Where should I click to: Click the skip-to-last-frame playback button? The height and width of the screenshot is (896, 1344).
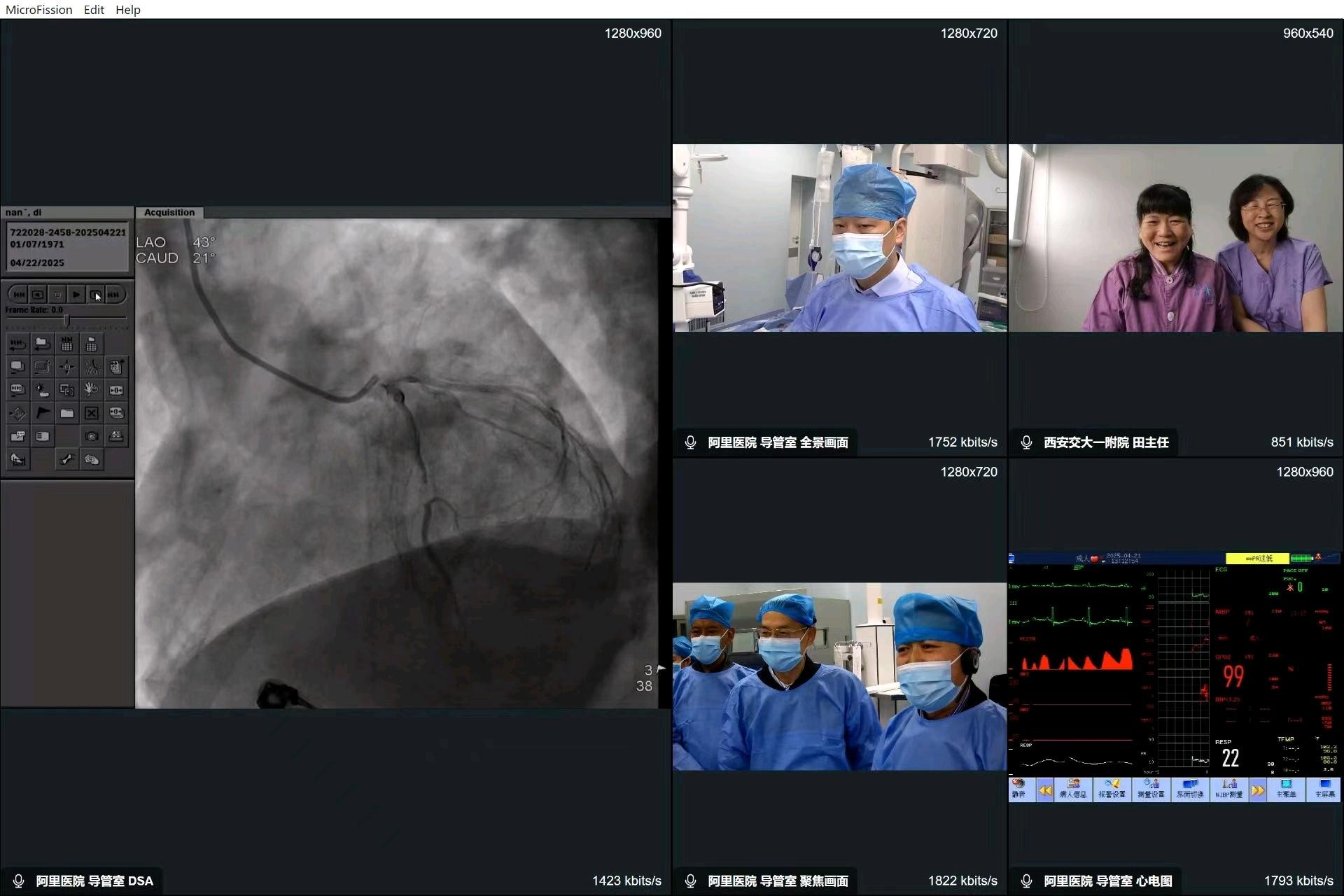click(x=114, y=295)
